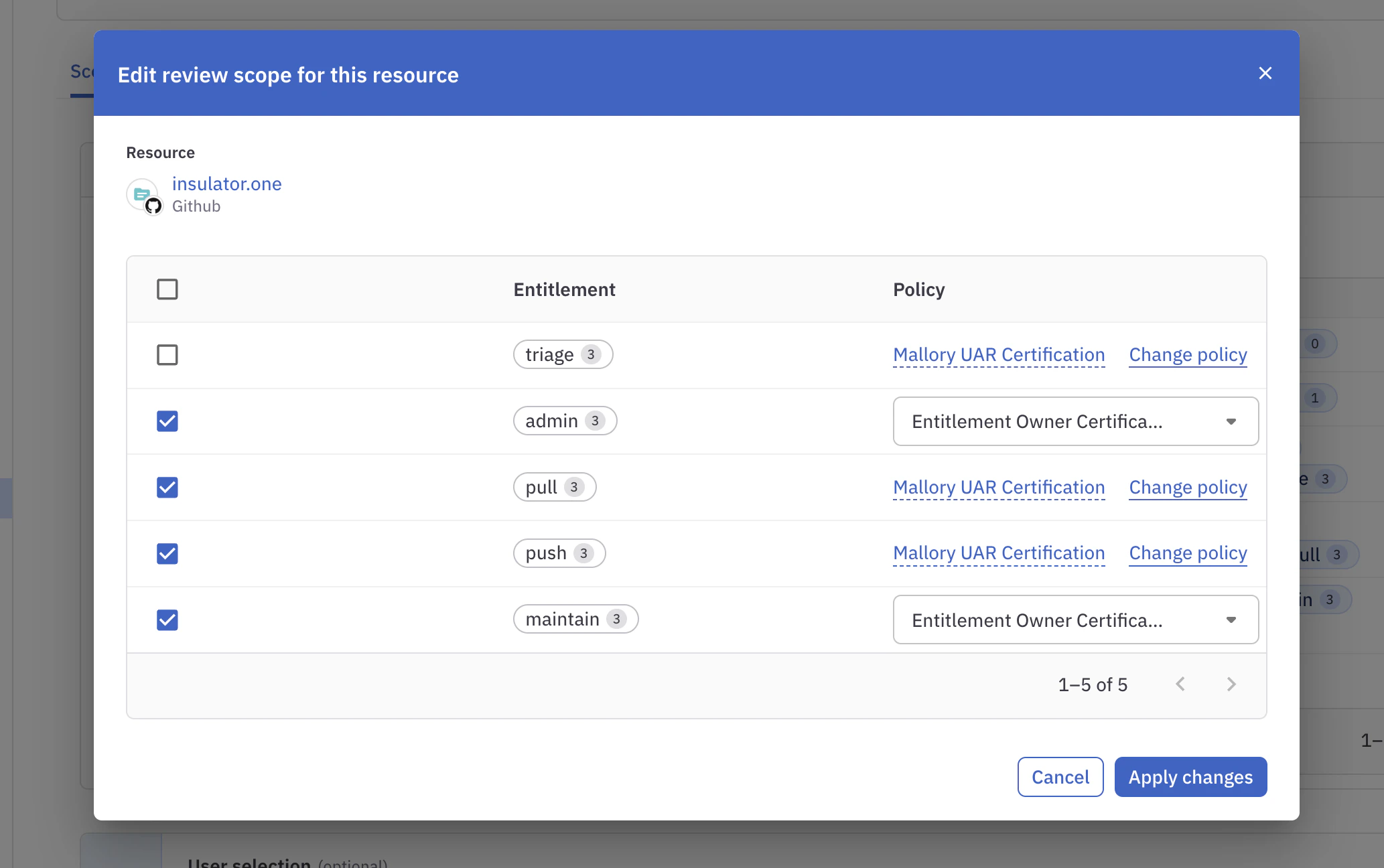Viewport: 1384px width, 868px height.
Task: Open Mallory UAR Certification for the triage row
Action: 998,354
